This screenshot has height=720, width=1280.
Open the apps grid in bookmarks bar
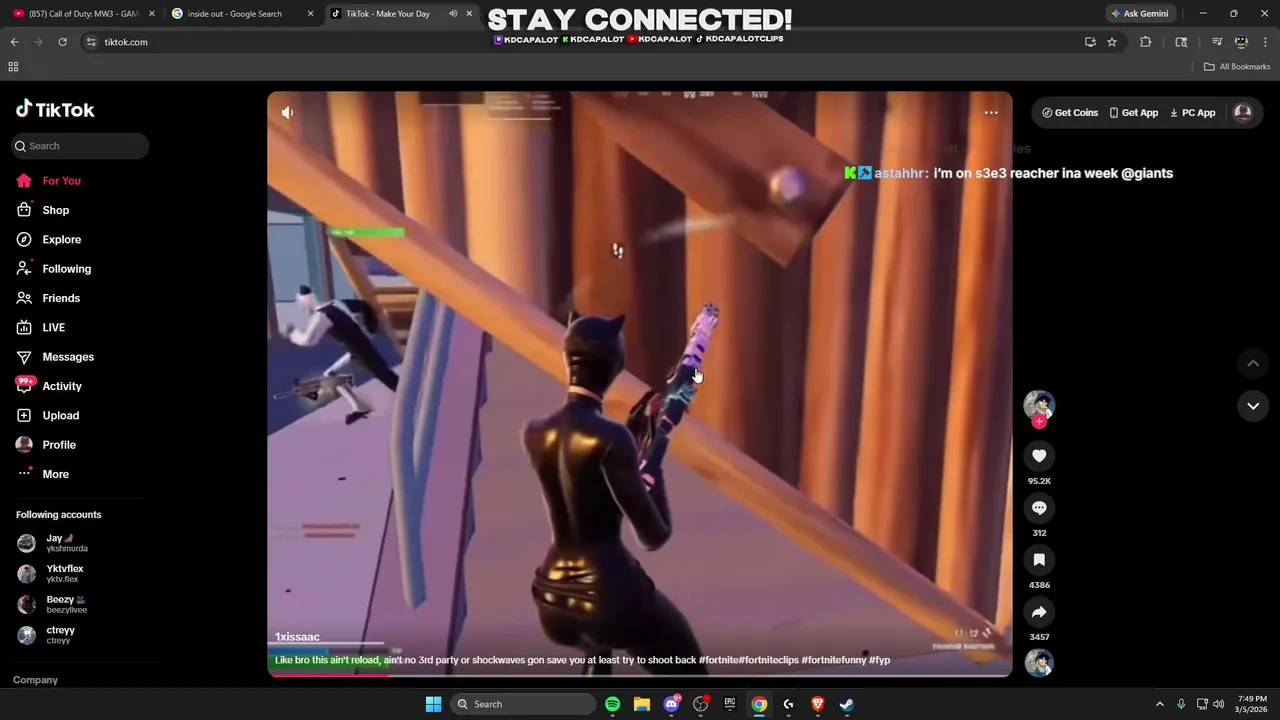click(x=13, y=67)
